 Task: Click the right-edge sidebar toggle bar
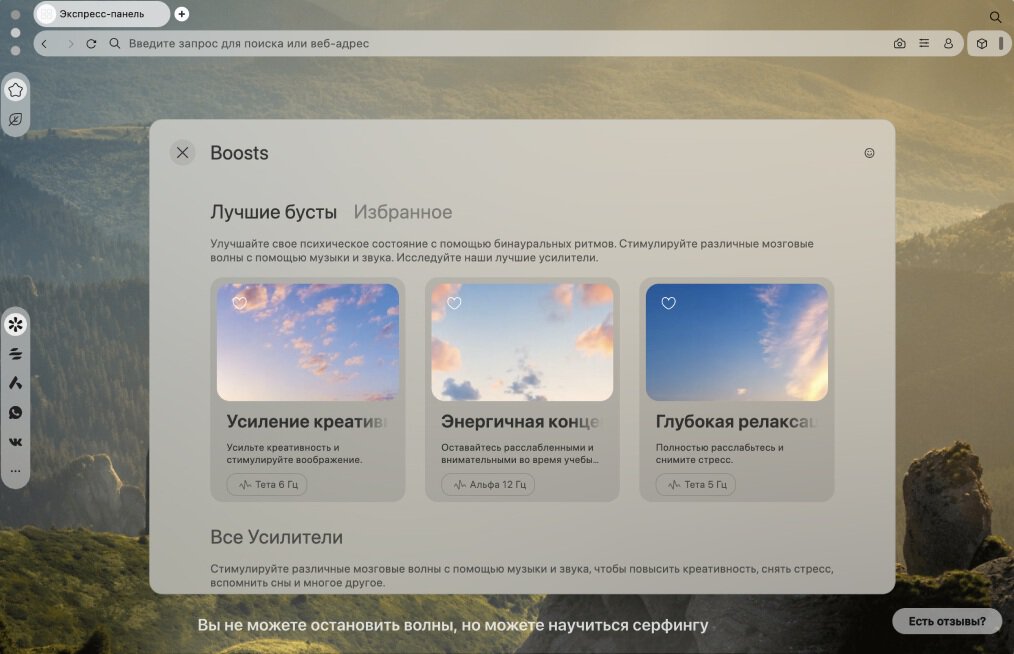(1001, 43)
